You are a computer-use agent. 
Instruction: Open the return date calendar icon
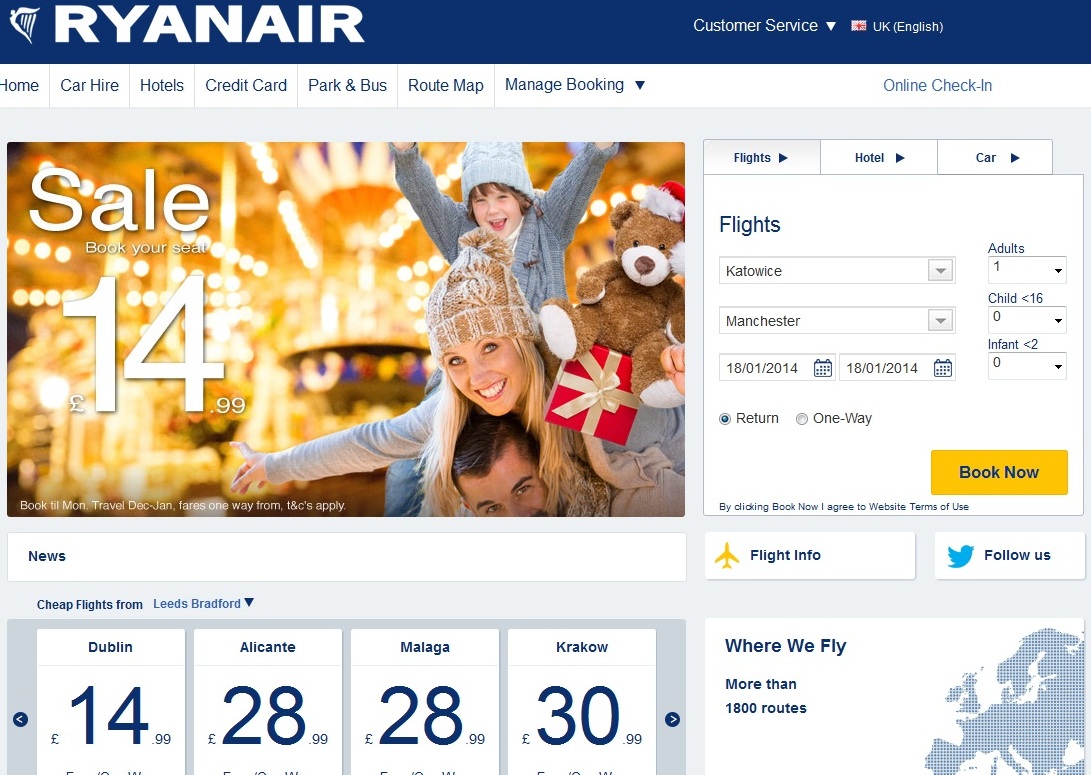coord(943,368)
